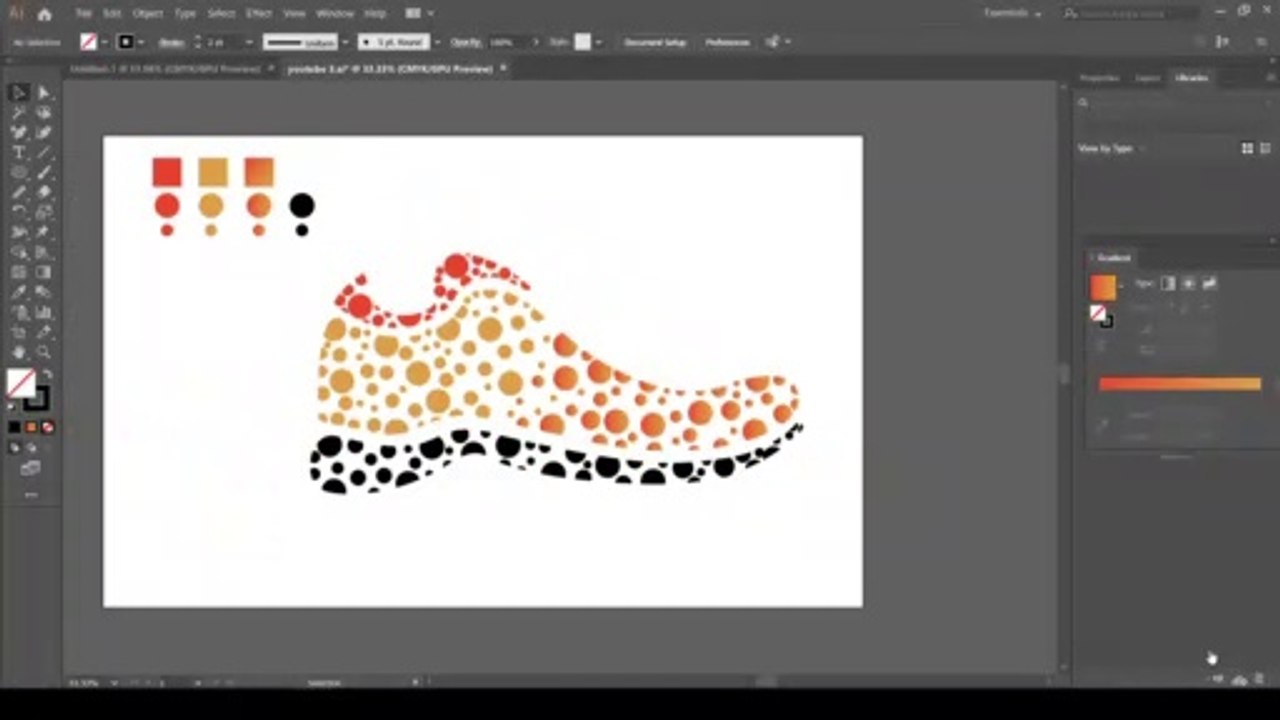Expand the opacity arrow
1280x720 pixels.
[536, 42]
